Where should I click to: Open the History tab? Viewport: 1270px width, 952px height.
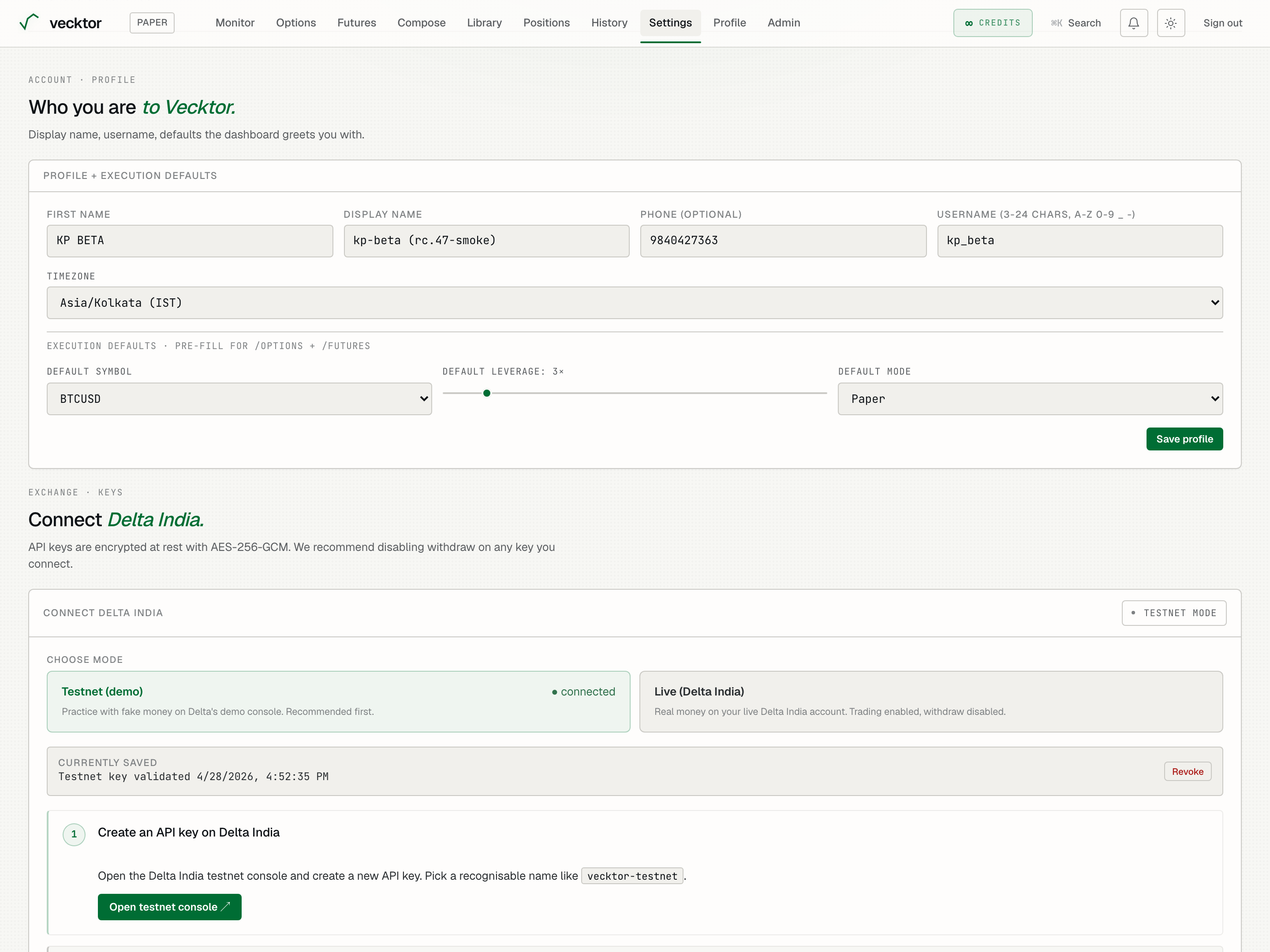click(x=609, y=23)
